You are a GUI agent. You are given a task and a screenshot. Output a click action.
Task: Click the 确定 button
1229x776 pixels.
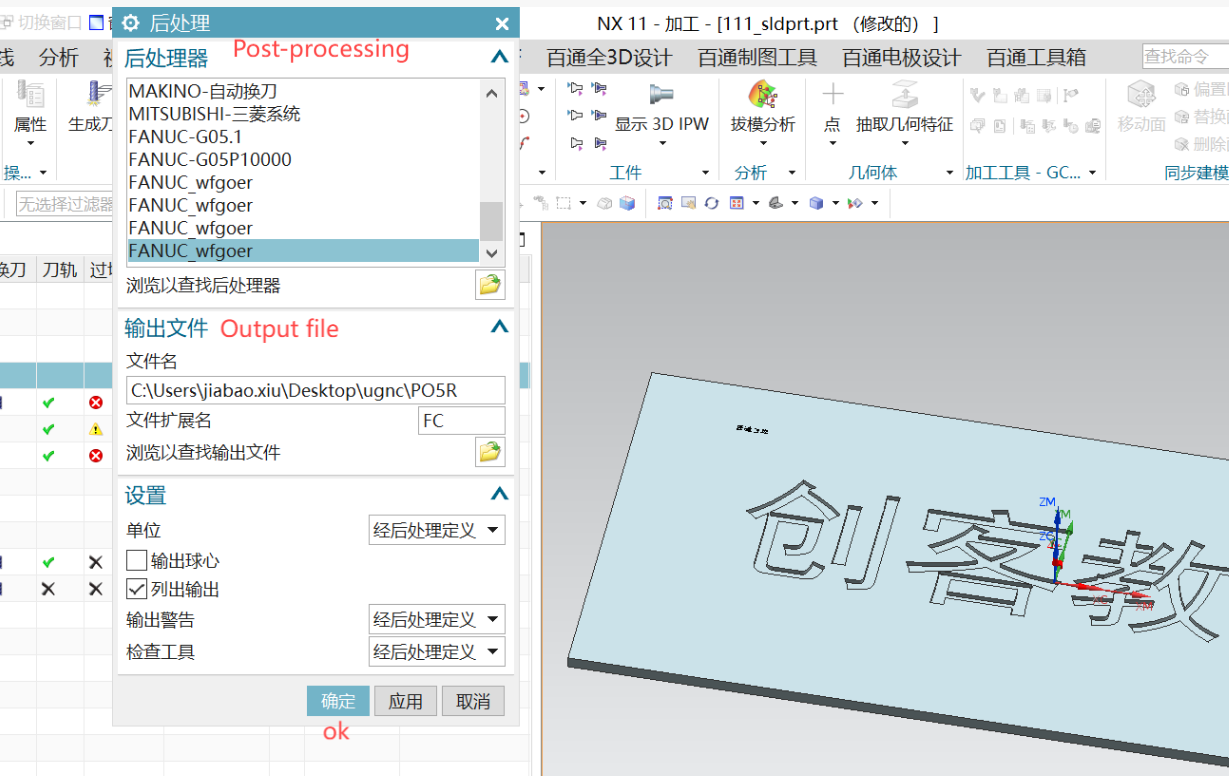338,701
